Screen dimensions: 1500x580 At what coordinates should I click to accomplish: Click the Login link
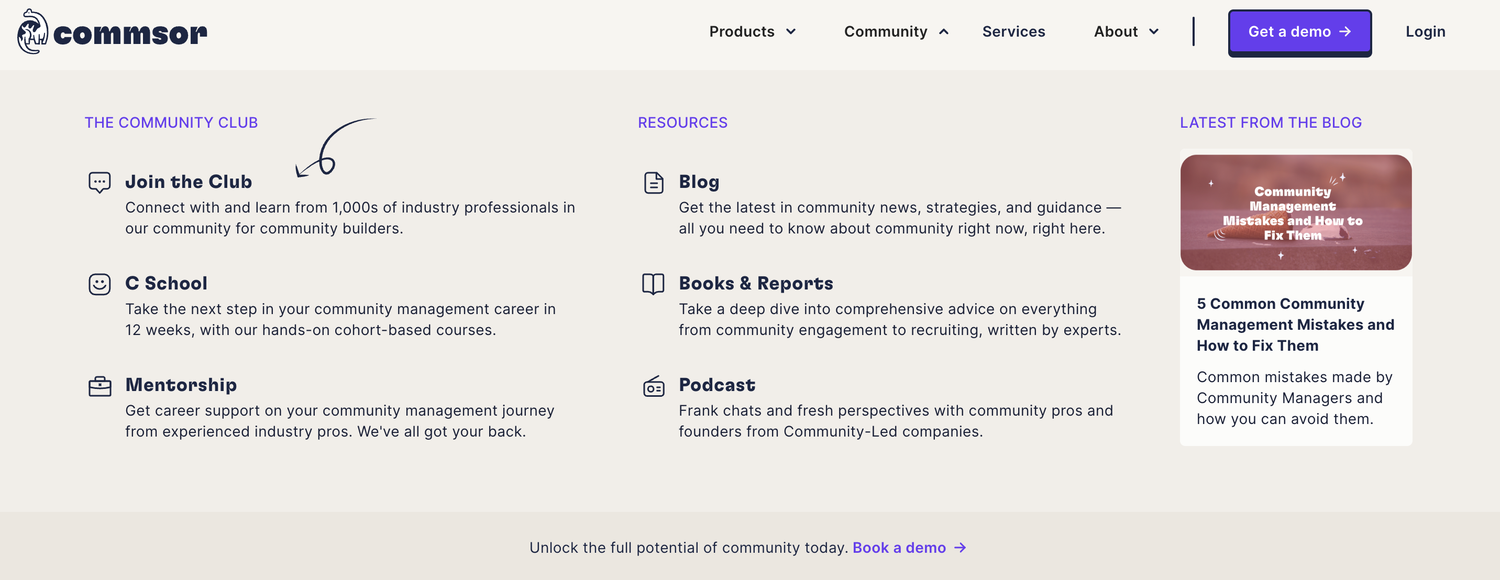coord(1425,32)
